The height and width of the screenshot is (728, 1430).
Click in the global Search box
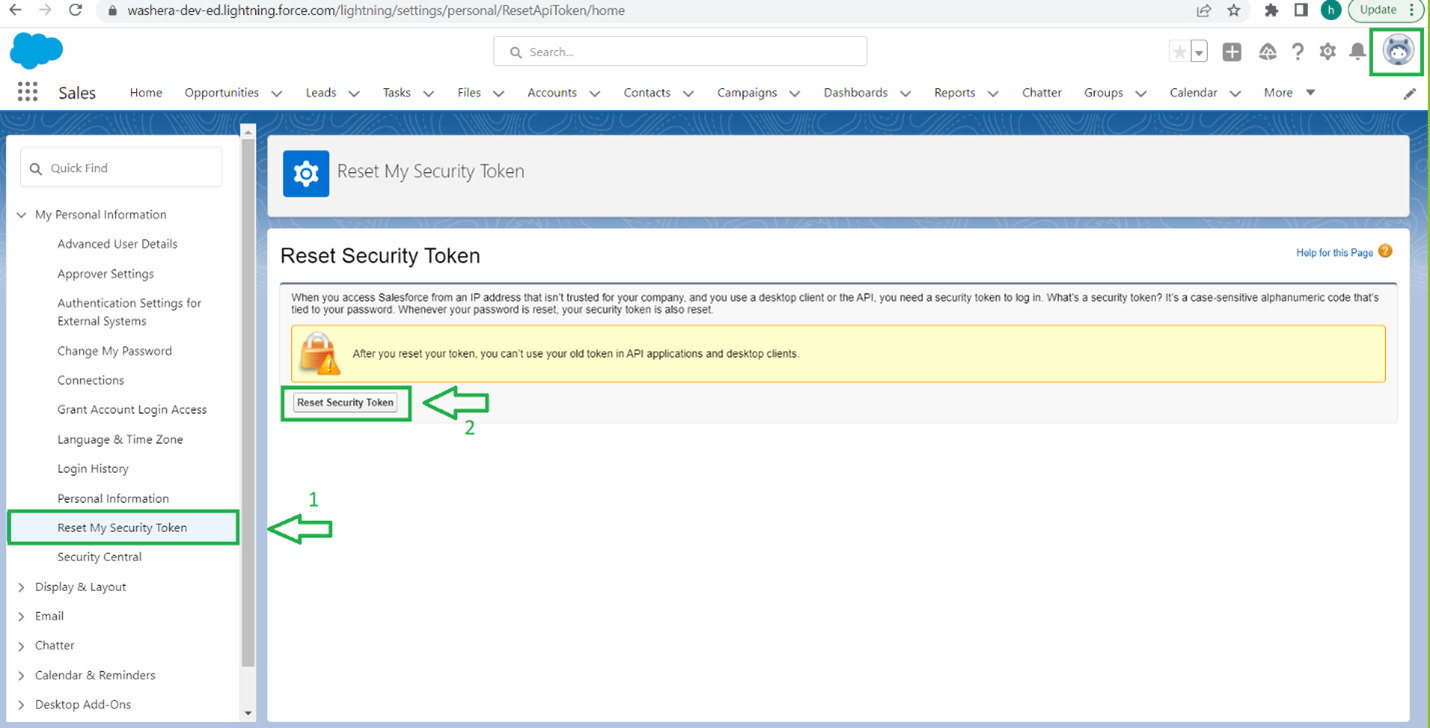pos(680,51)
